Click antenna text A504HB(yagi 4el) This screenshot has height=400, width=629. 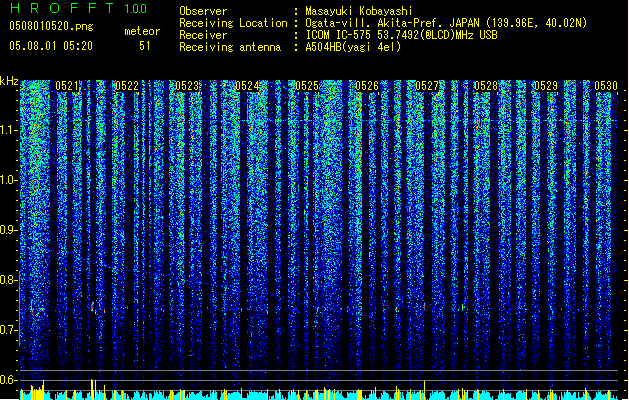point(353,47)
